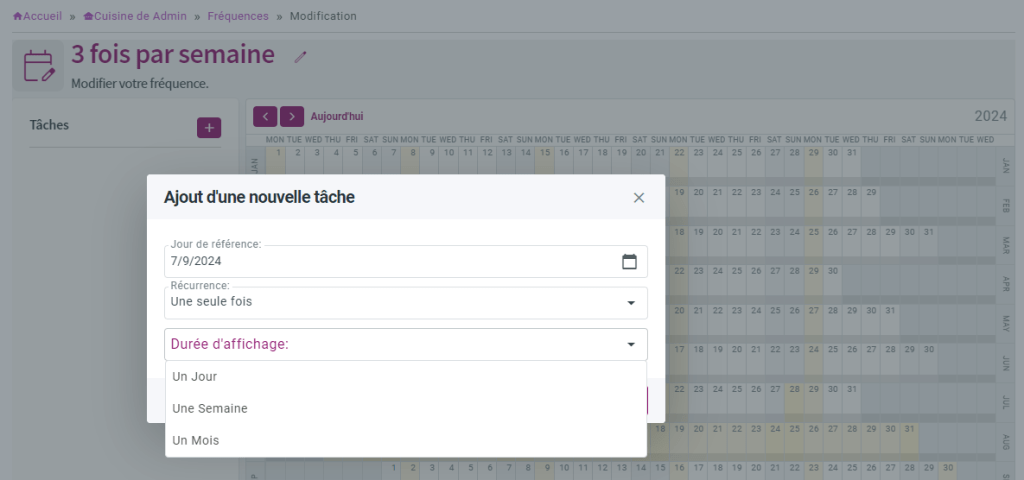Select February 29 calendar cell
The image size is (1024, 480).
[871, 193]
